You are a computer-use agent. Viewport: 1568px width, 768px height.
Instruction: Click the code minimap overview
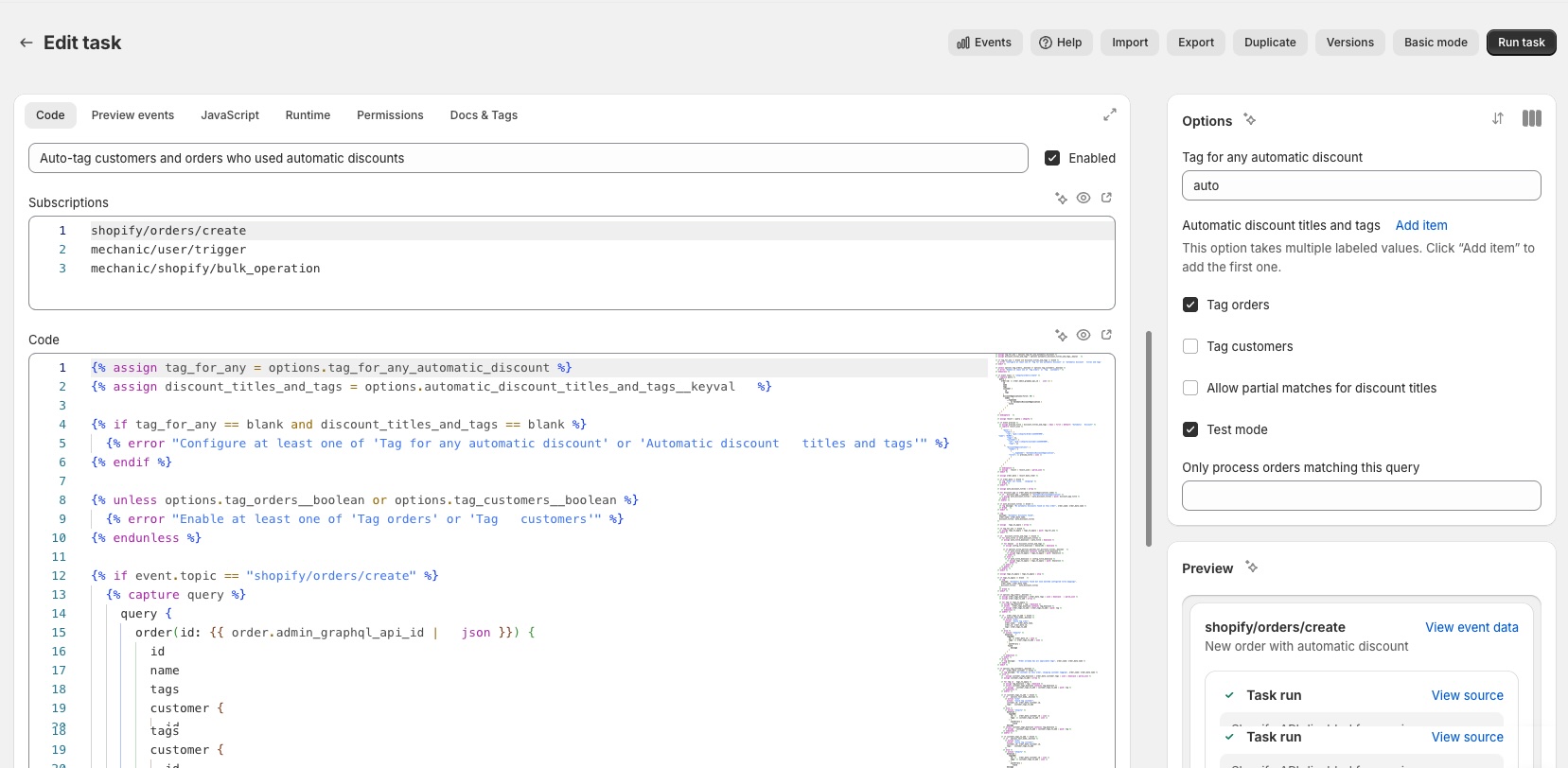[1048, 560]
